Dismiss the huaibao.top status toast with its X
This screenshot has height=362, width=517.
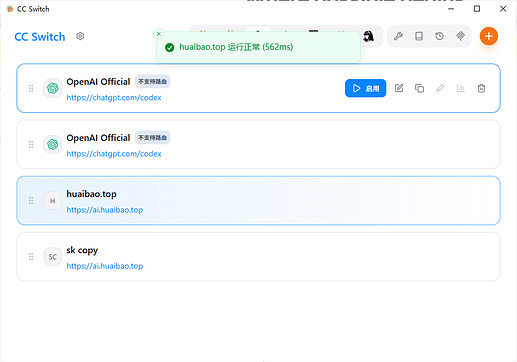159,34
